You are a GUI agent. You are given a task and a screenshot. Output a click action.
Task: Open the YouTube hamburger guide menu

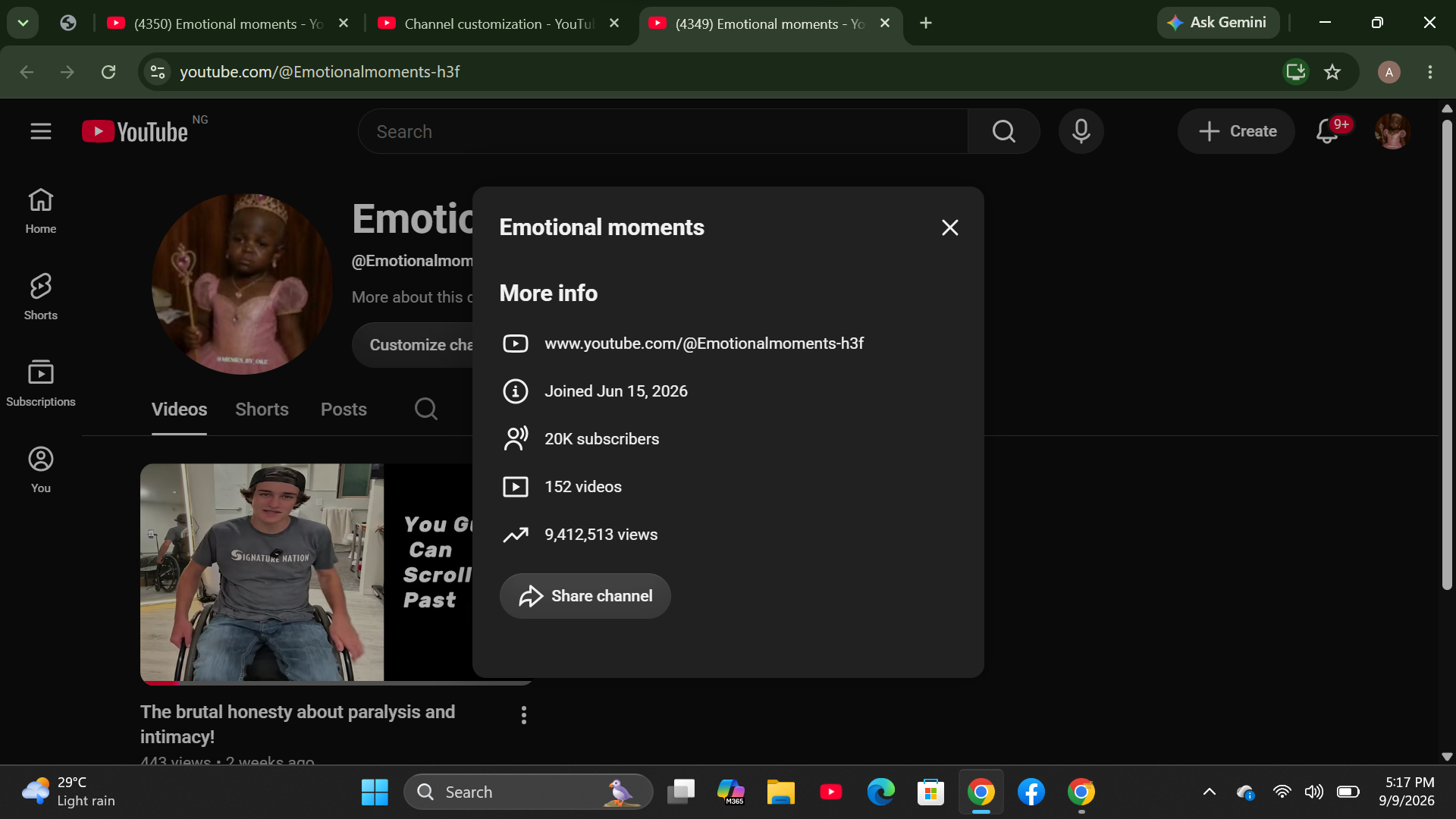tap(41, 131)
